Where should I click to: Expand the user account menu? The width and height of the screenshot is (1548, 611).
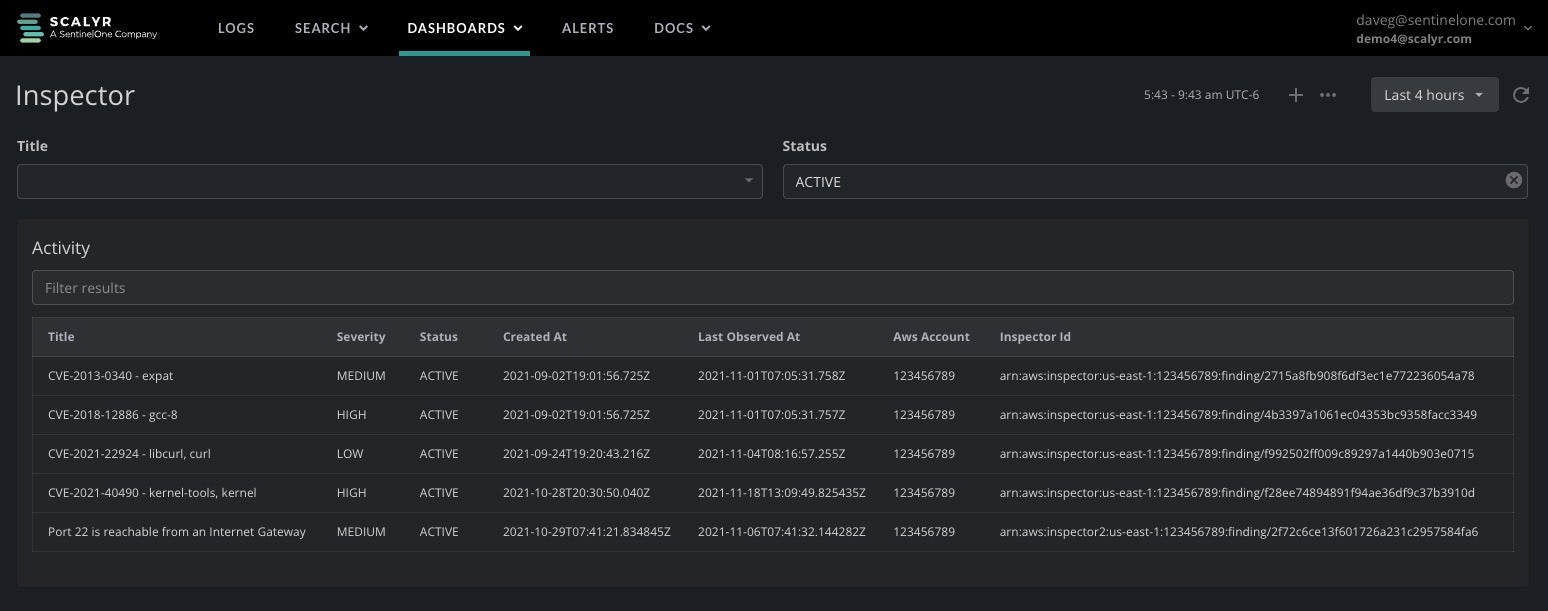[x=1527, y=29]
